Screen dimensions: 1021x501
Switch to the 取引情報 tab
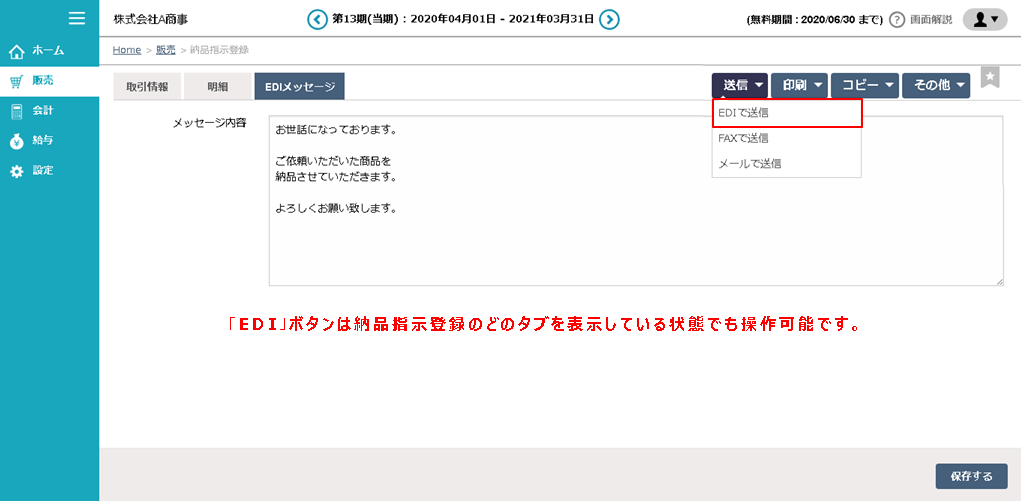point(147,87)
